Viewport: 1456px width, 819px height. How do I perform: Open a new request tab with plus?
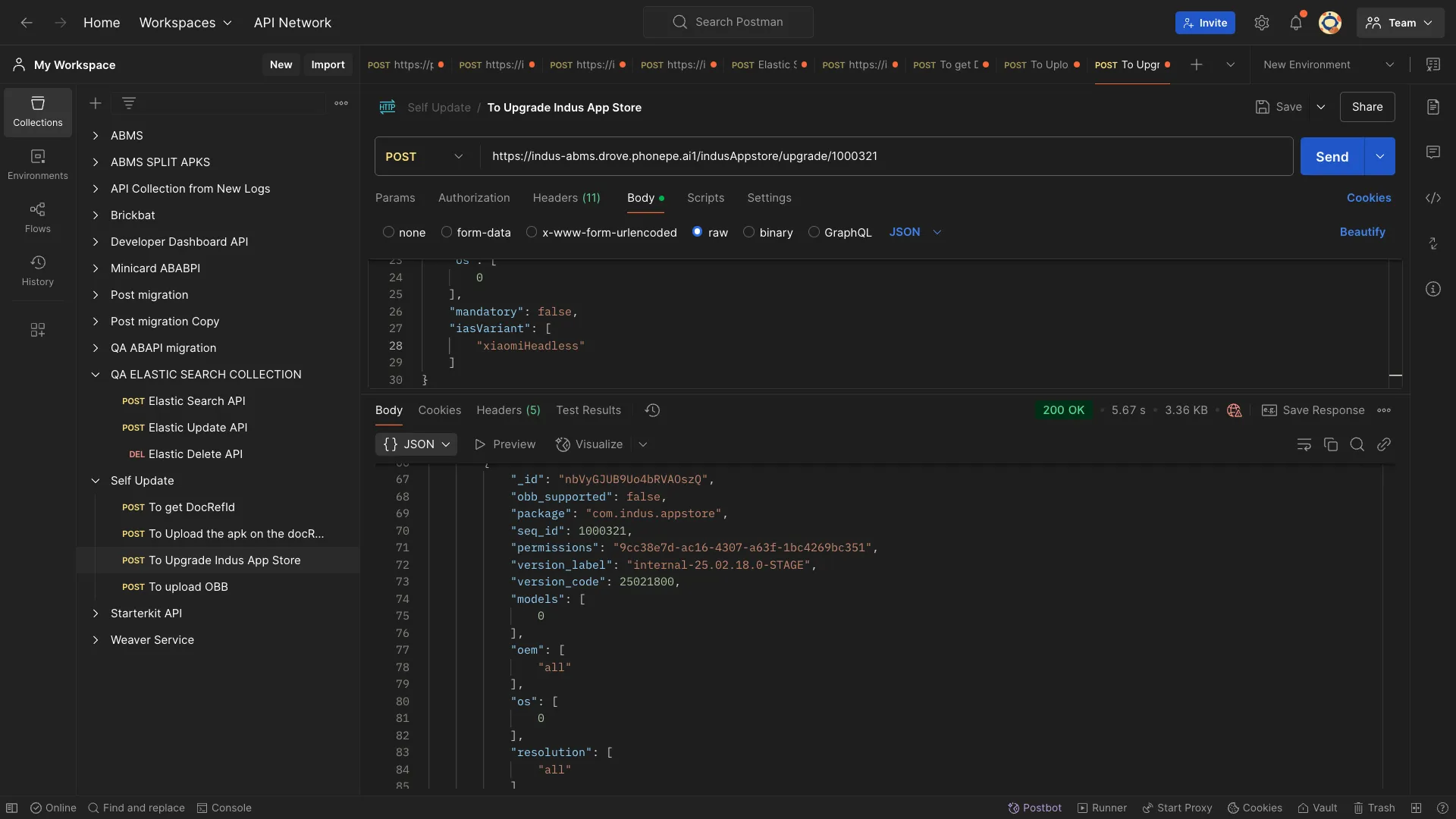(x=1197, y=65)
